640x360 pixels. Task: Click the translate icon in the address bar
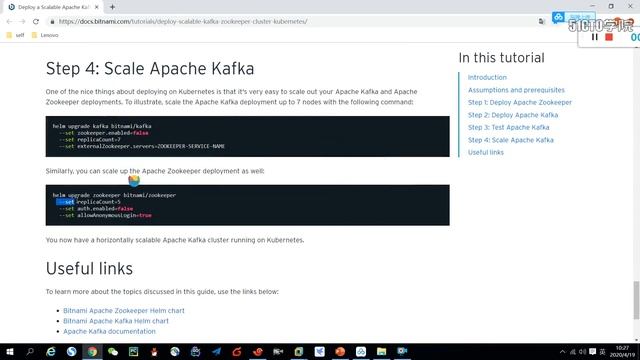pos(542,21)
